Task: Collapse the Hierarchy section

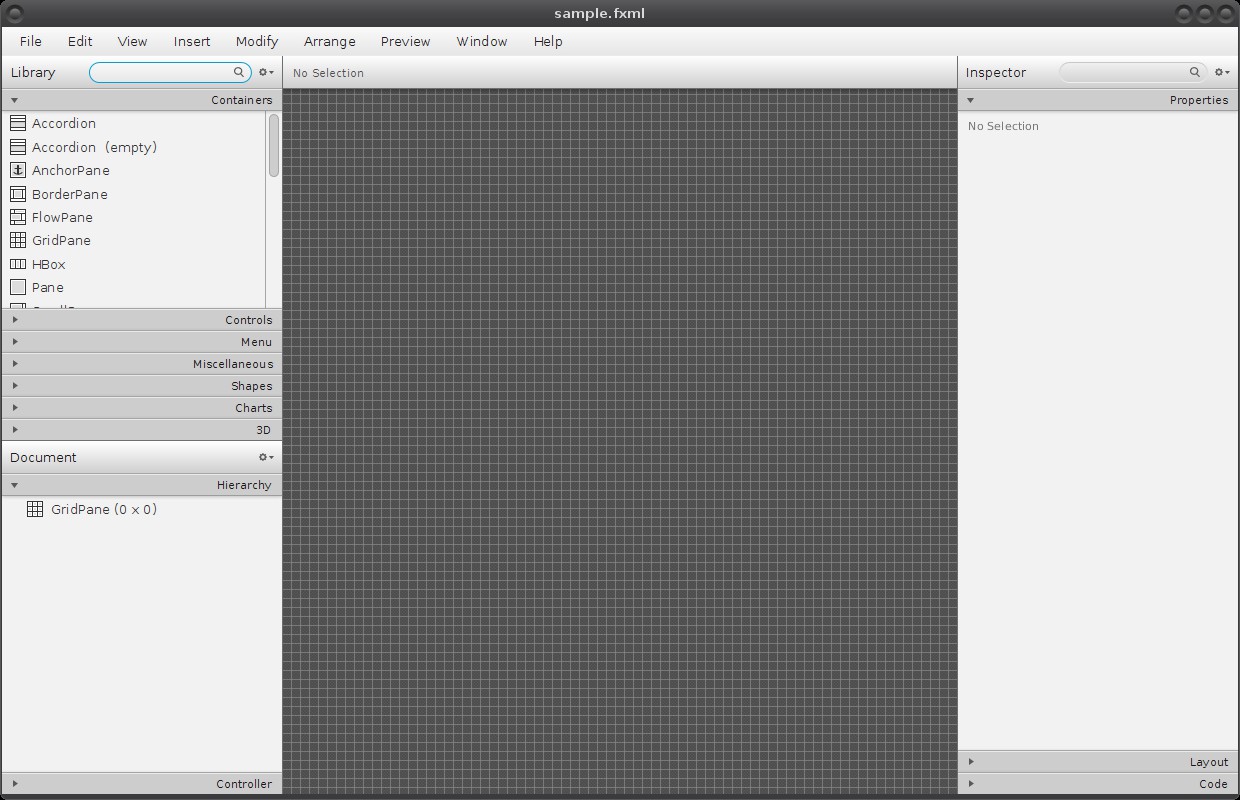Action: (14, 484)
